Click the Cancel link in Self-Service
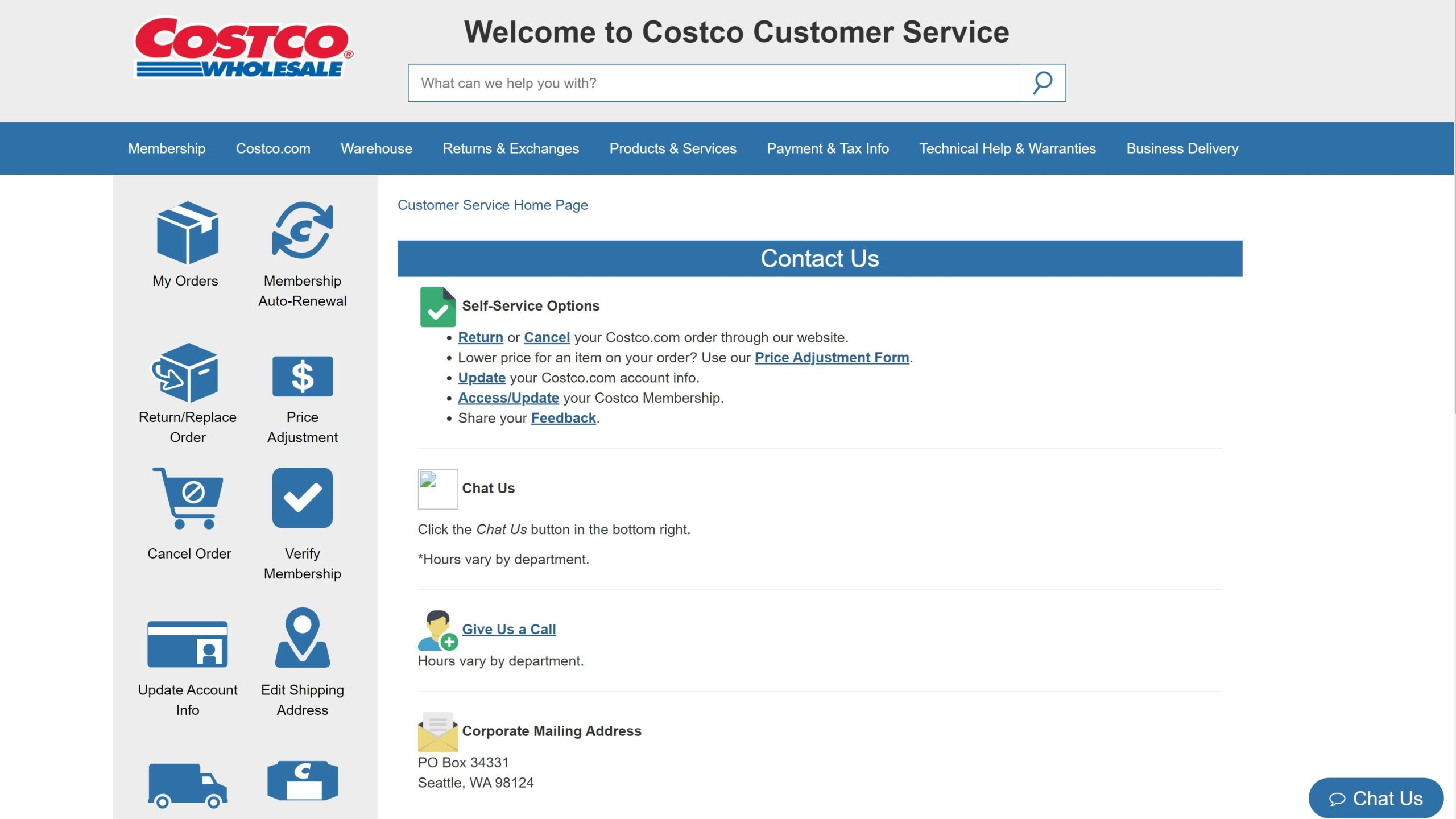The image size is (1456, 819). (x=547, y=337)
